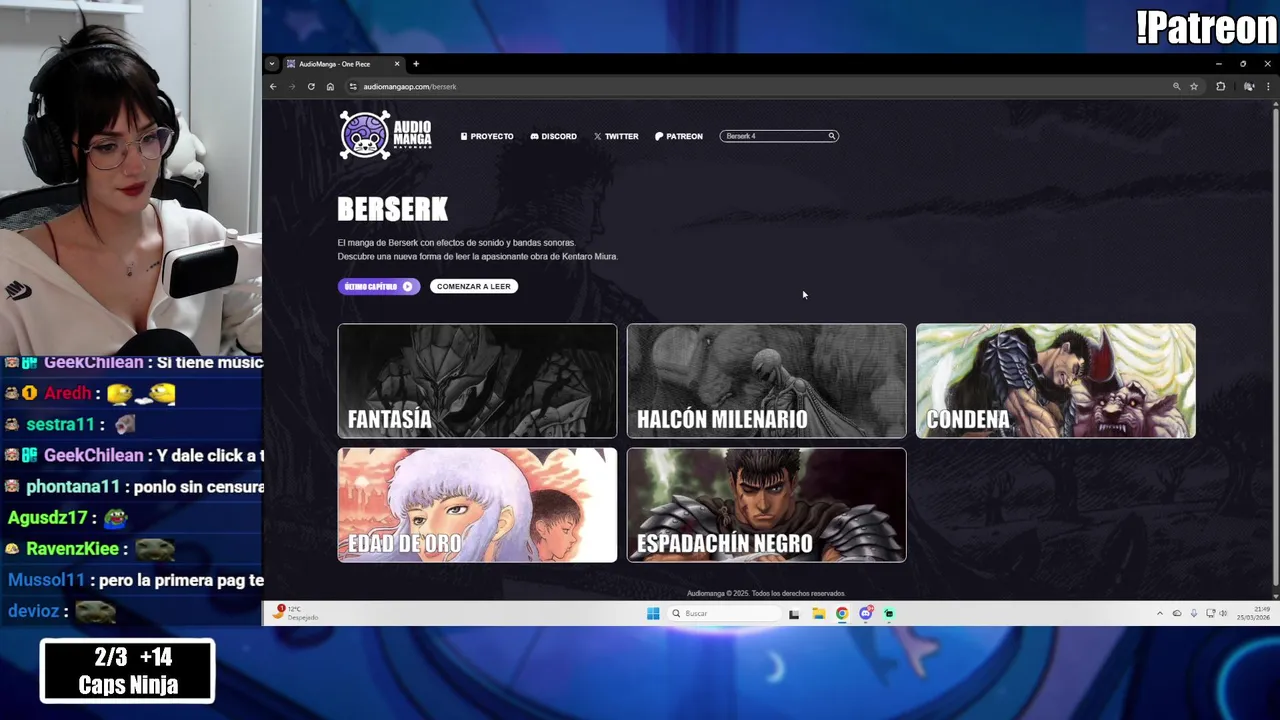Viewport: 1280px width, 720px height.
Task: Click the taskbar Buscar search box
Action: tap(725, 613)
